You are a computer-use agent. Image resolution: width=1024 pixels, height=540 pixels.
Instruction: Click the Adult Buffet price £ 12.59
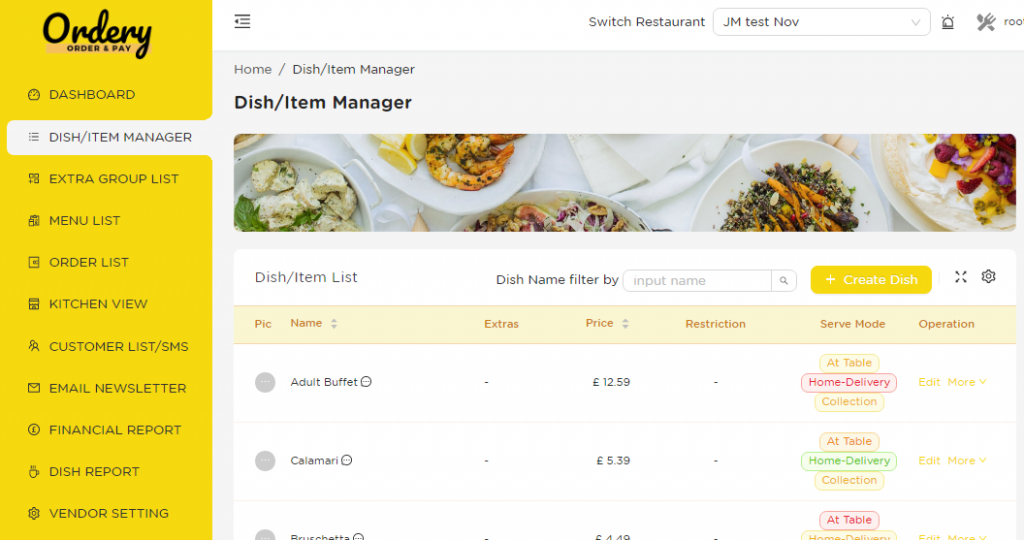(611, 382)
